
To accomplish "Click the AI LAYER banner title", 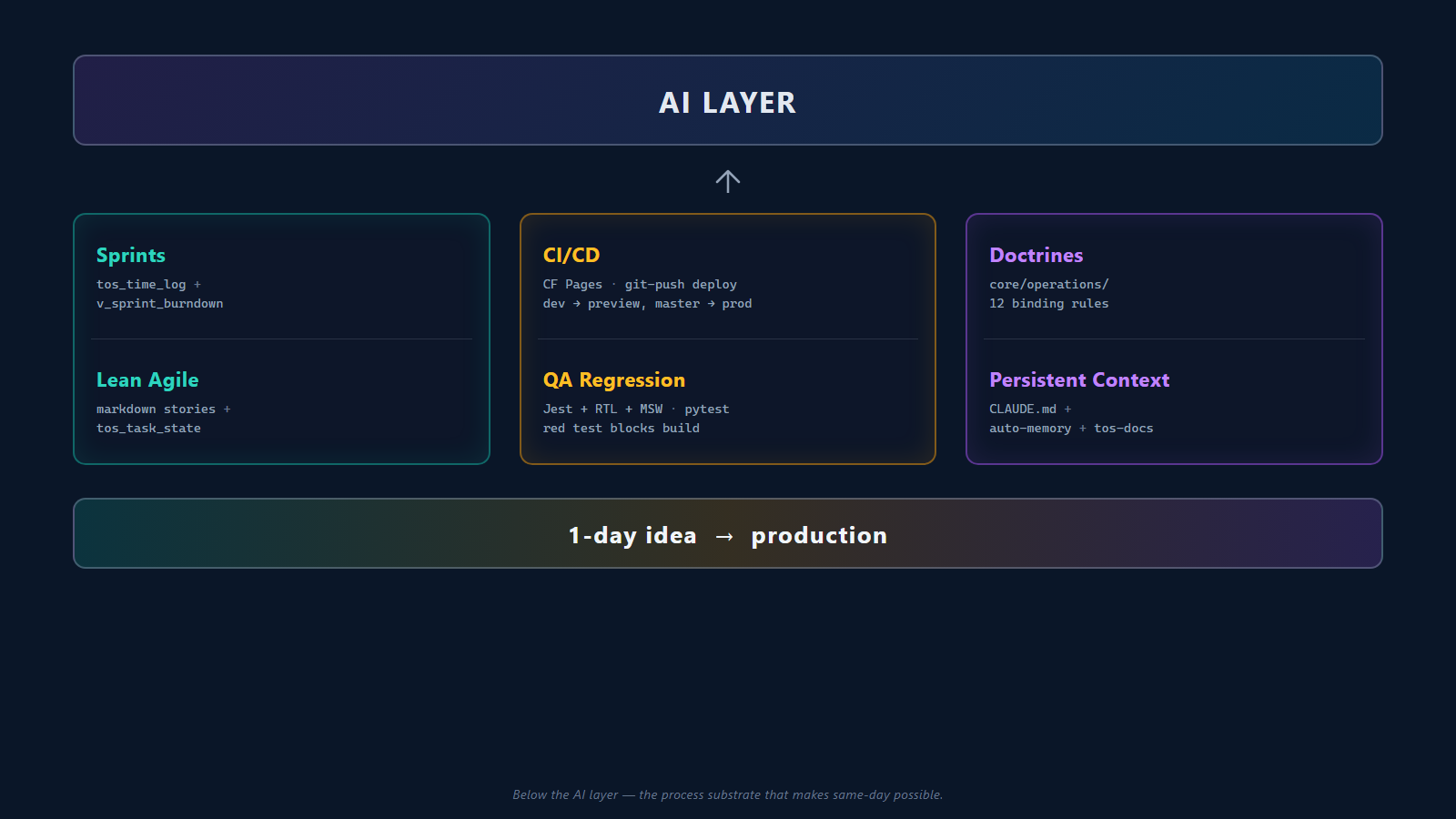I will pyautogui.click(x=727, y=103).
